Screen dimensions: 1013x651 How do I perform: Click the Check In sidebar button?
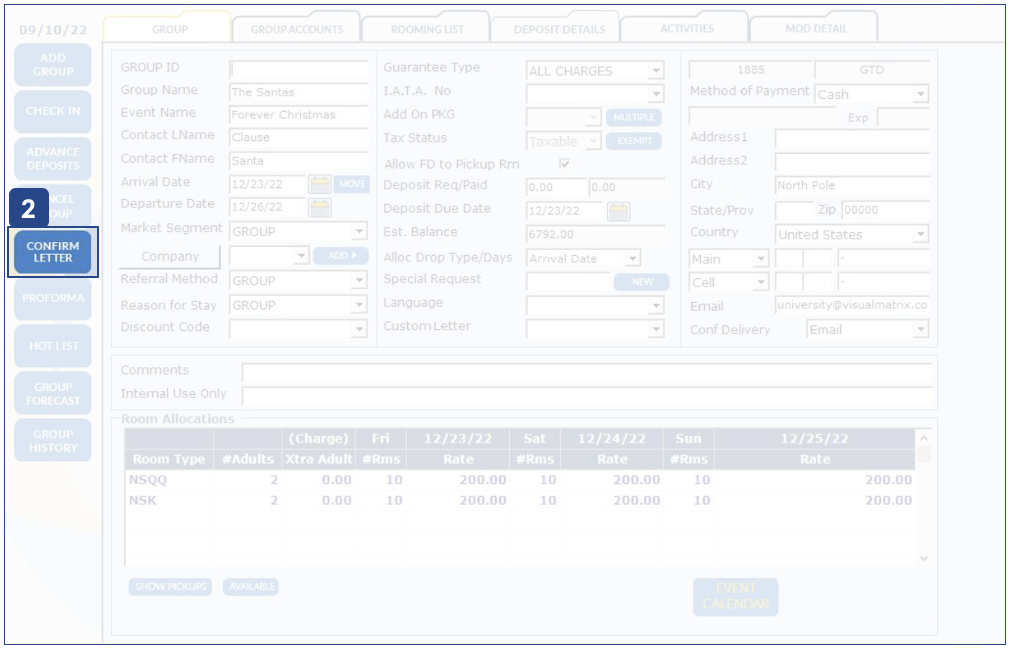point(53,111)
